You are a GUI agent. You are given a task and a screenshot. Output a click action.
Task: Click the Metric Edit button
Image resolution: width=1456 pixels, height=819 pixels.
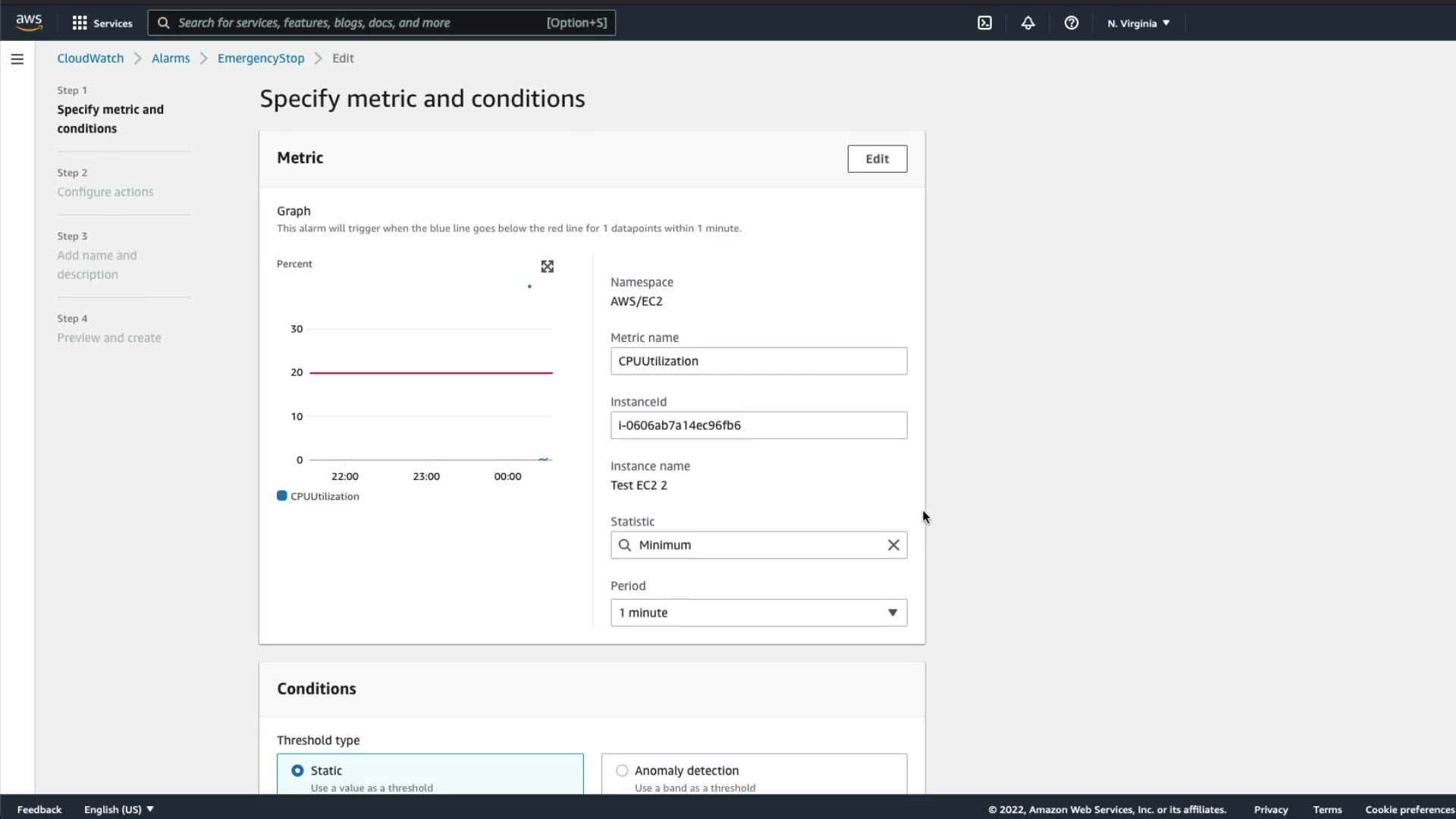click(x=877, y=158)
